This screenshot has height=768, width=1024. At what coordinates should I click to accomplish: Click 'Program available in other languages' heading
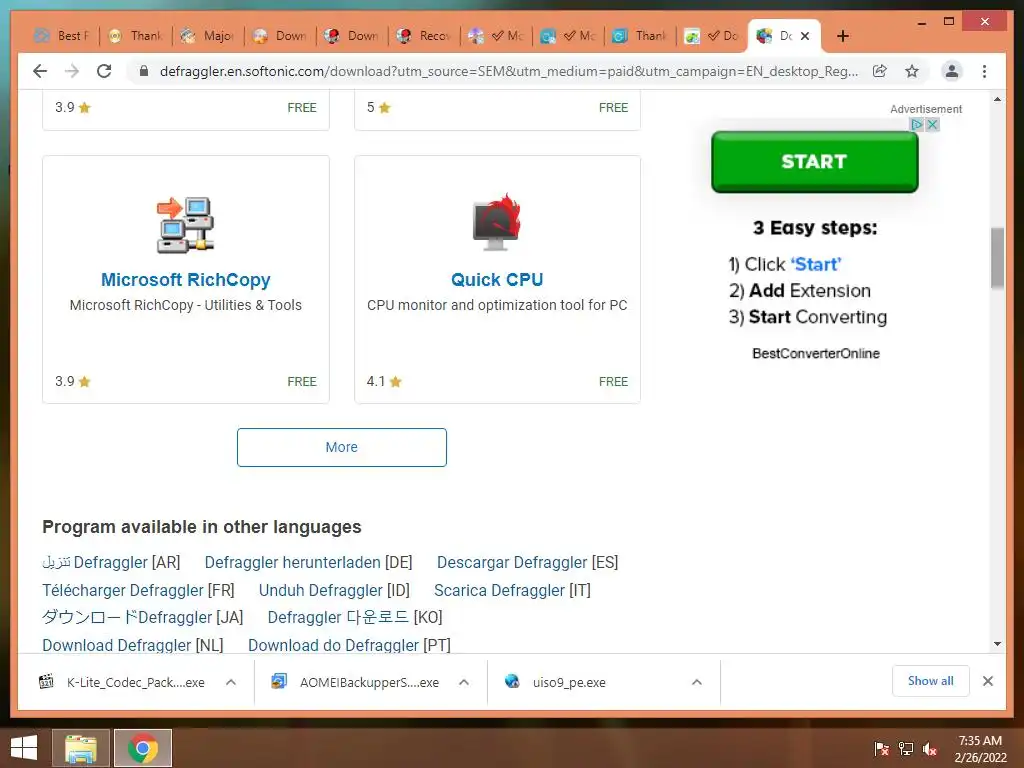pyautogui.click(x=202, y=527)
